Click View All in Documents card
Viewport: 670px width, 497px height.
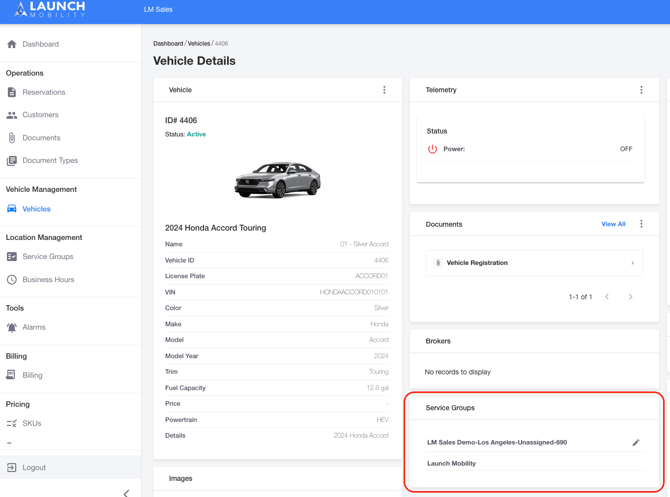pos(613,224)
